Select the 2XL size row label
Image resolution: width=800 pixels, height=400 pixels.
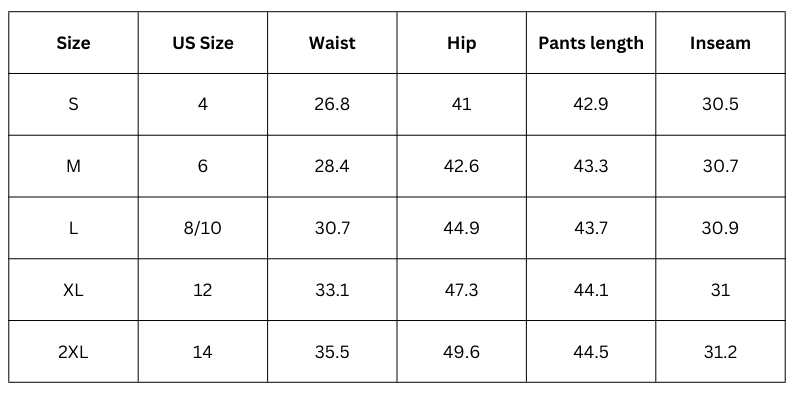pos(73,352)
